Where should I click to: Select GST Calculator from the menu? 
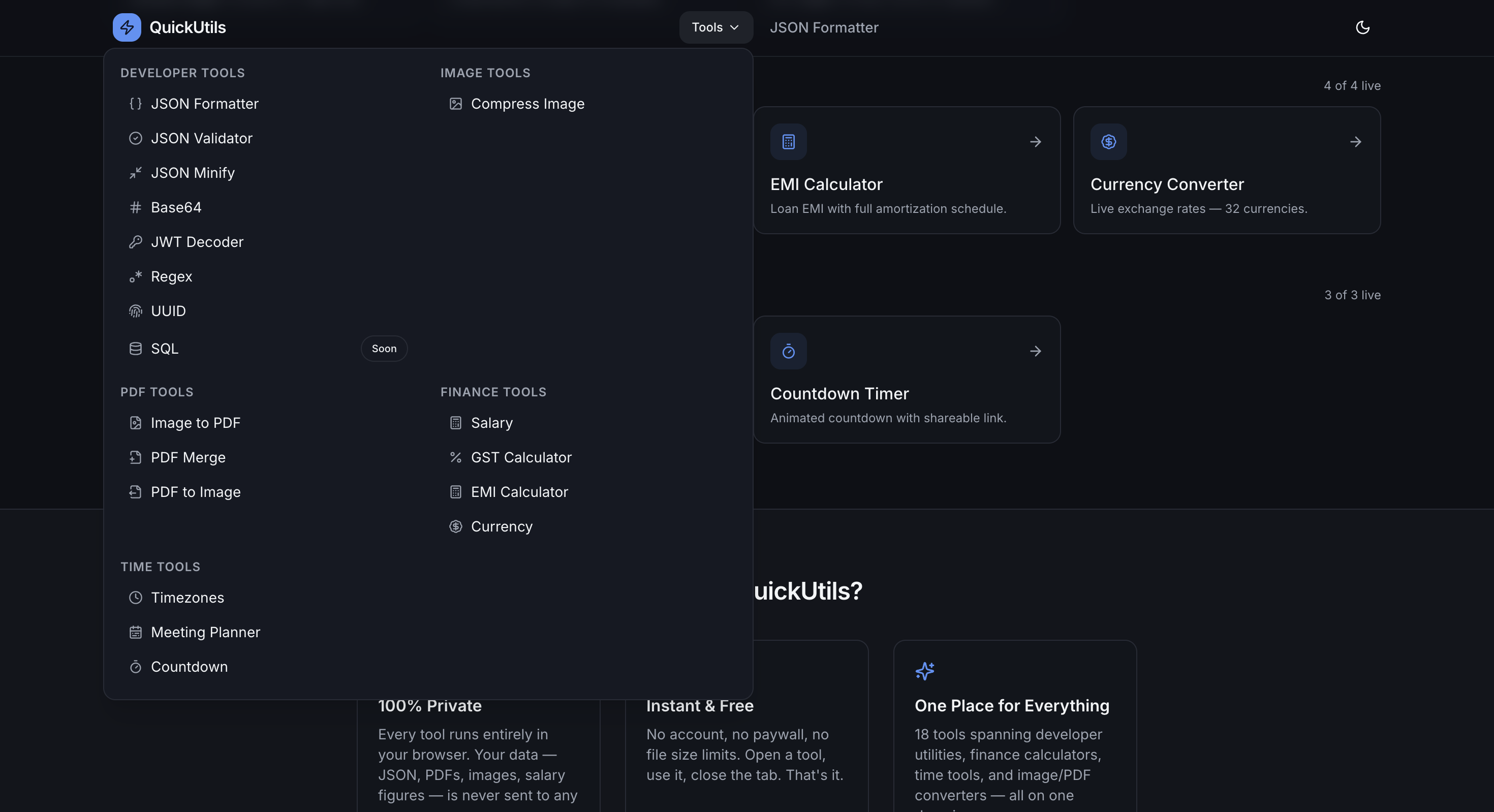pyautogui.click(x=587, y=458)
